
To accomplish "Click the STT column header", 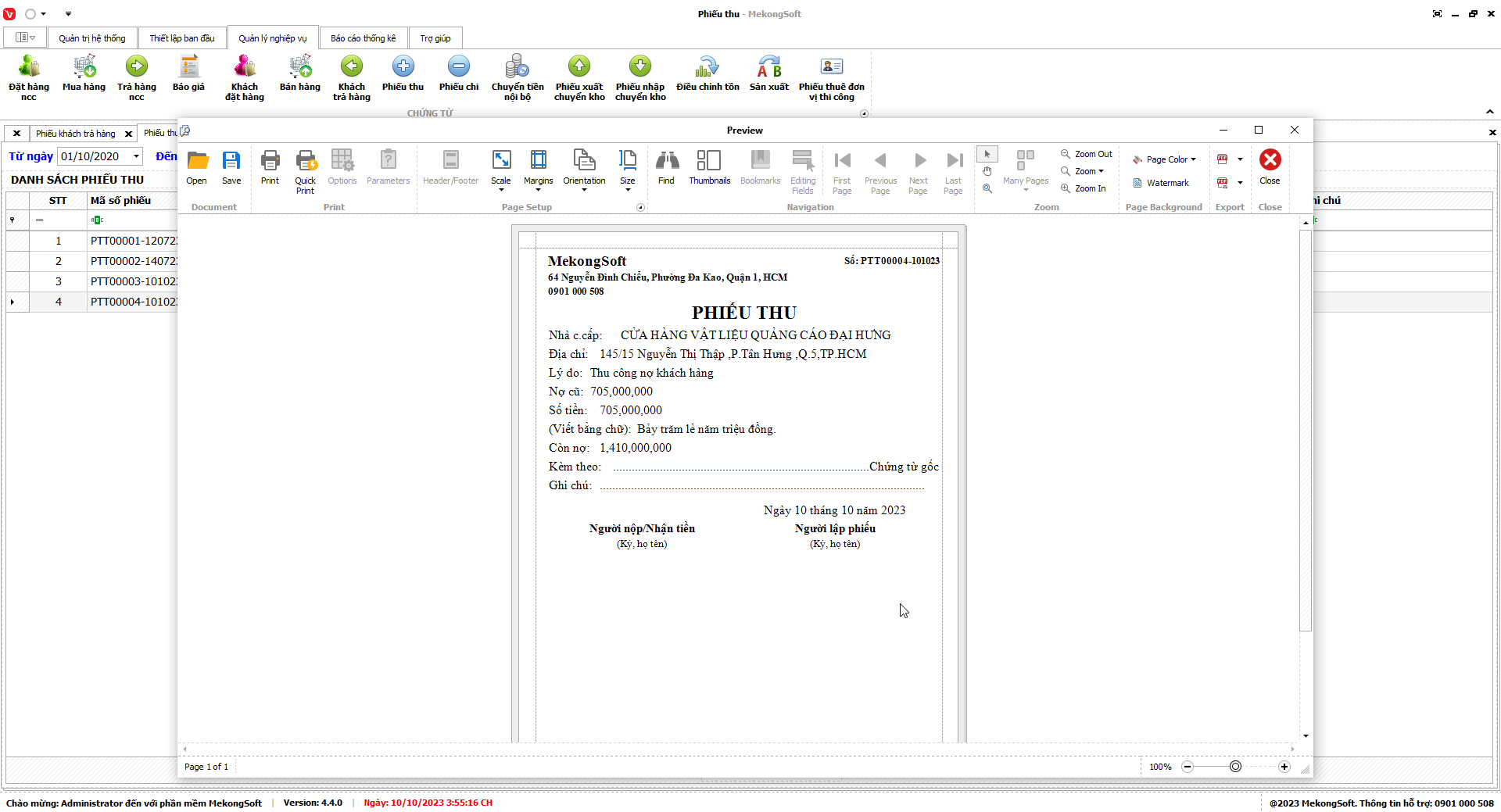I will click(58, 201).
